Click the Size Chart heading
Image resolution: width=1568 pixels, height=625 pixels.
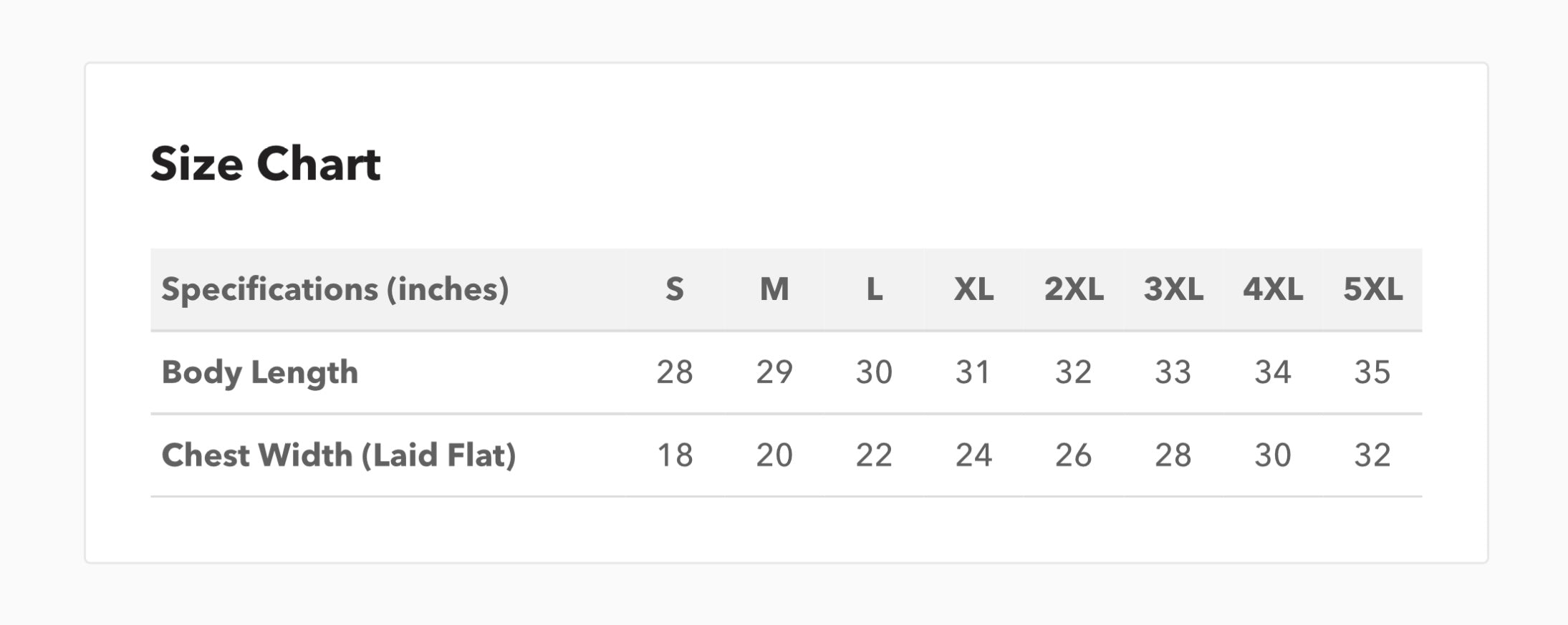265,164
